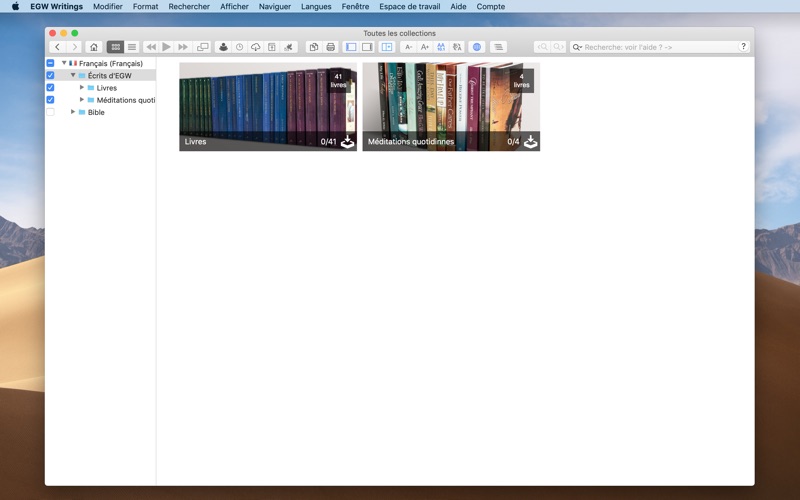The height and width of the screenshot is (500, 800).
Task: Click the previous search result icon
Action: [542, 47]
